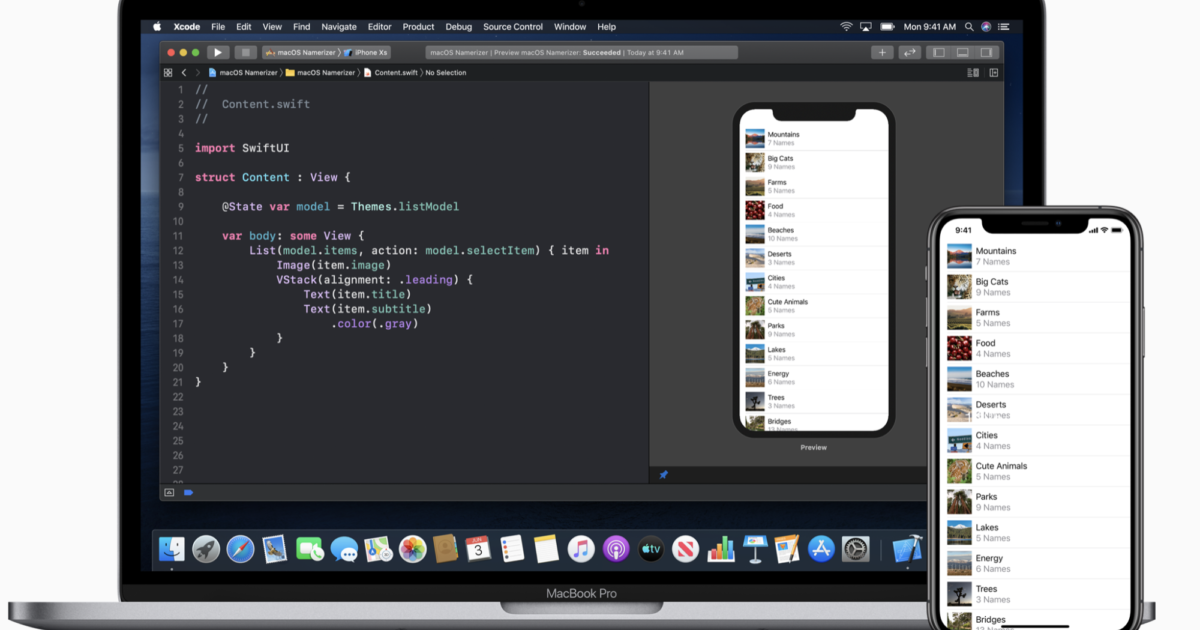Viewport: 1200px width, 630px height.
Task: Click the blue breakpoint indicator in bottom bar
Action: pyautogui.click(x=188, y=492)
